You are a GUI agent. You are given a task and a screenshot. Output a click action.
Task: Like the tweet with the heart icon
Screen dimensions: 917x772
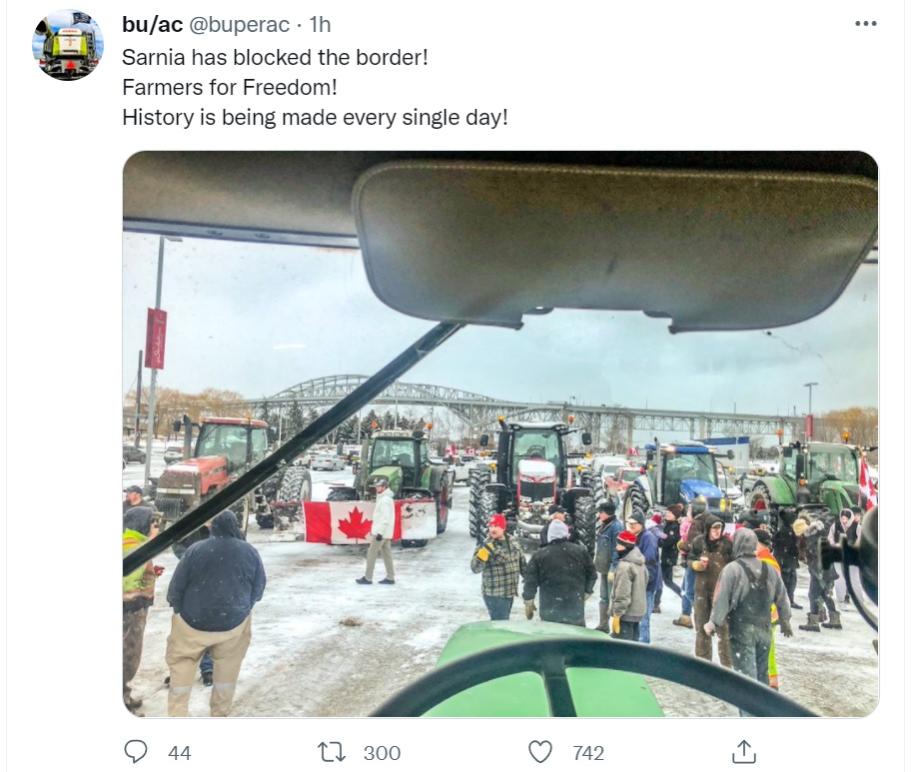[540, 752]
